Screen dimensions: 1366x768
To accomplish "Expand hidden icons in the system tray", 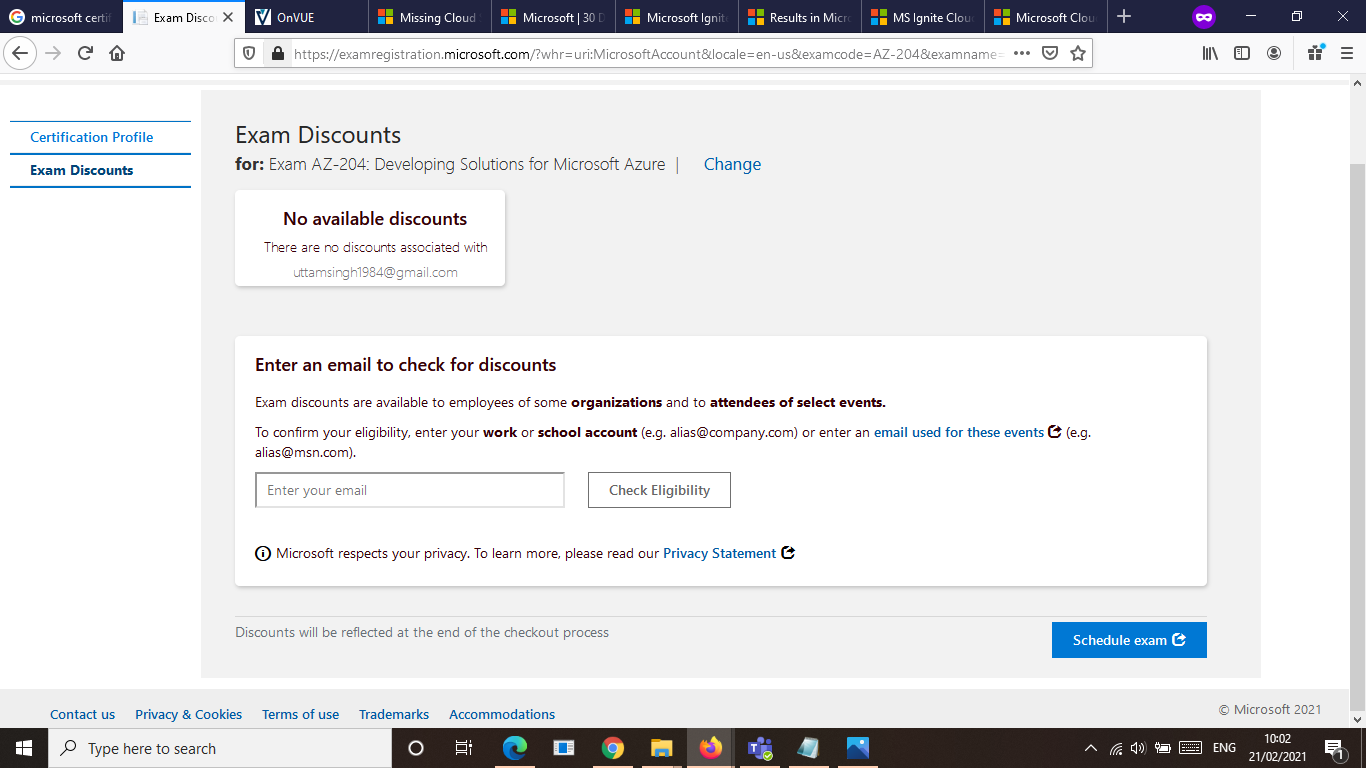I will (x=1090, y=748).
